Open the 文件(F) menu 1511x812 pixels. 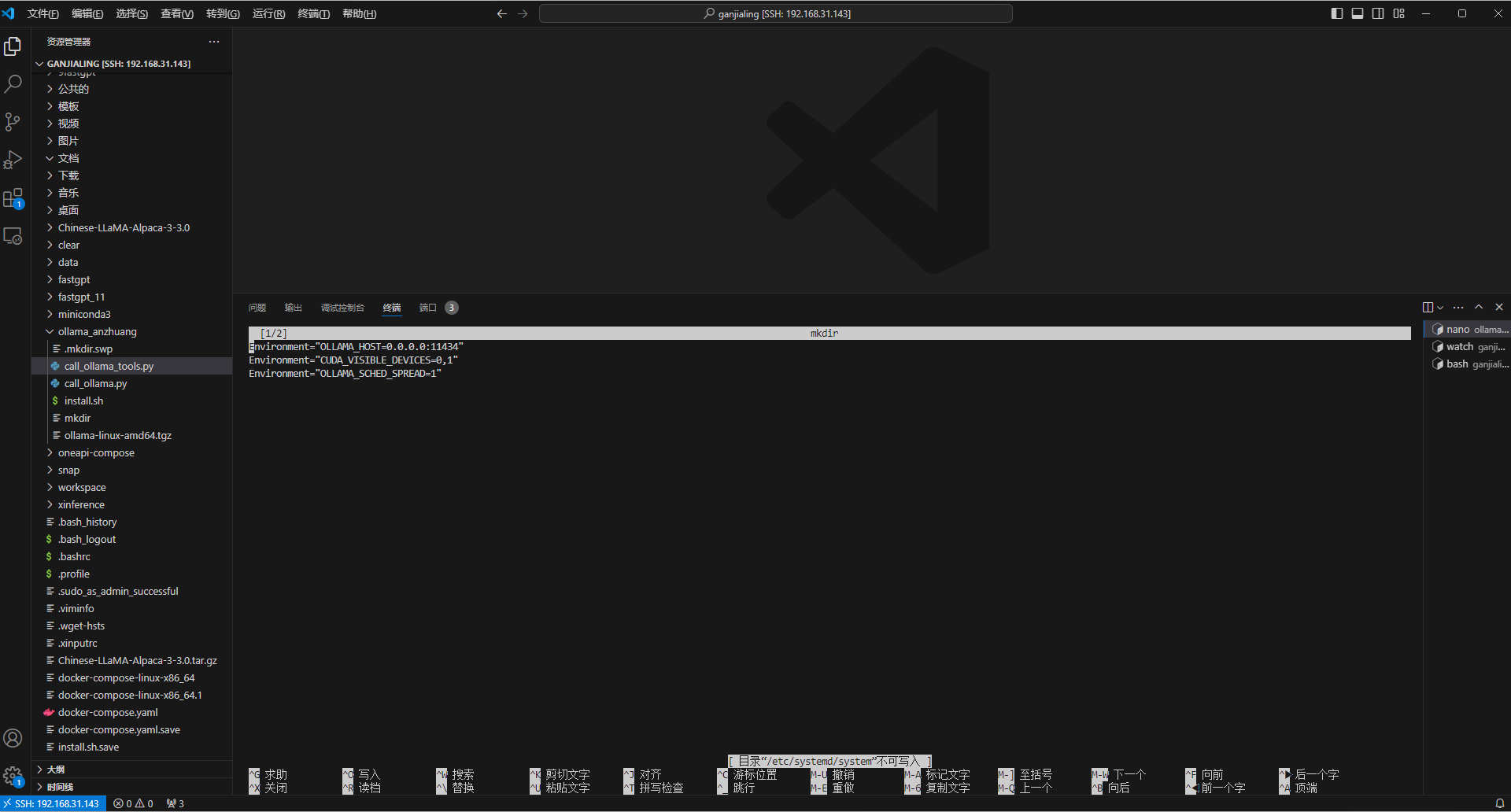pyautogui.click(x=43, y=13)
